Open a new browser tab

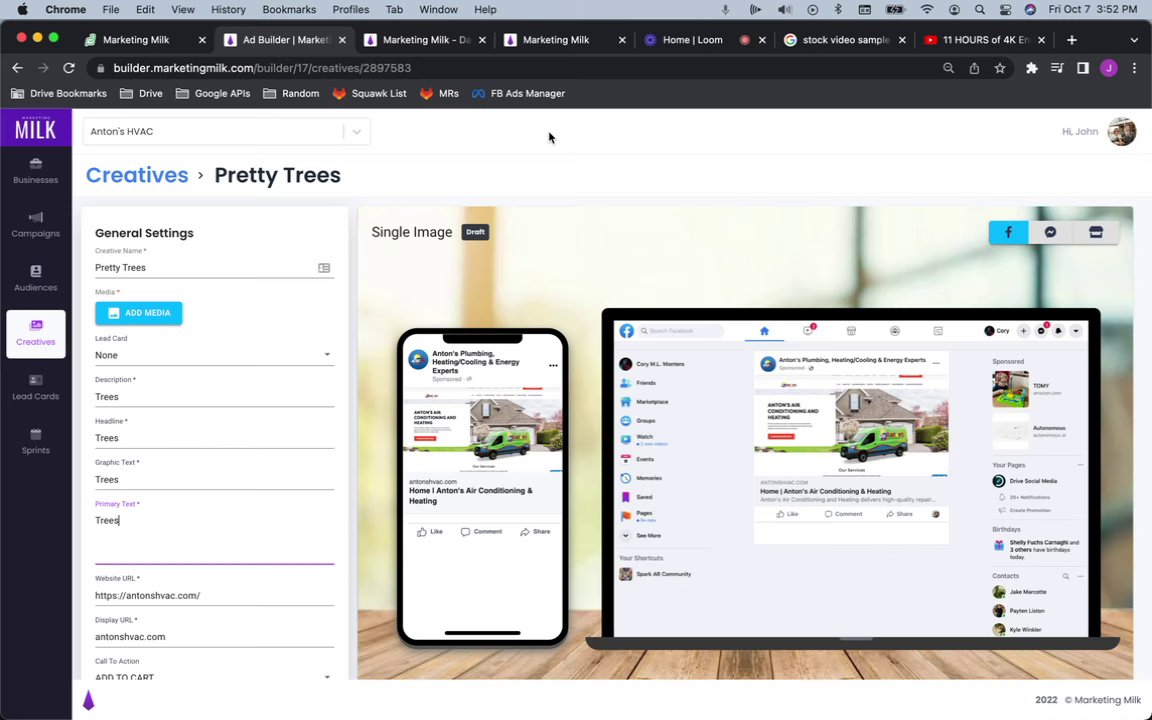pyautogui.click(x=1071, y=40)
